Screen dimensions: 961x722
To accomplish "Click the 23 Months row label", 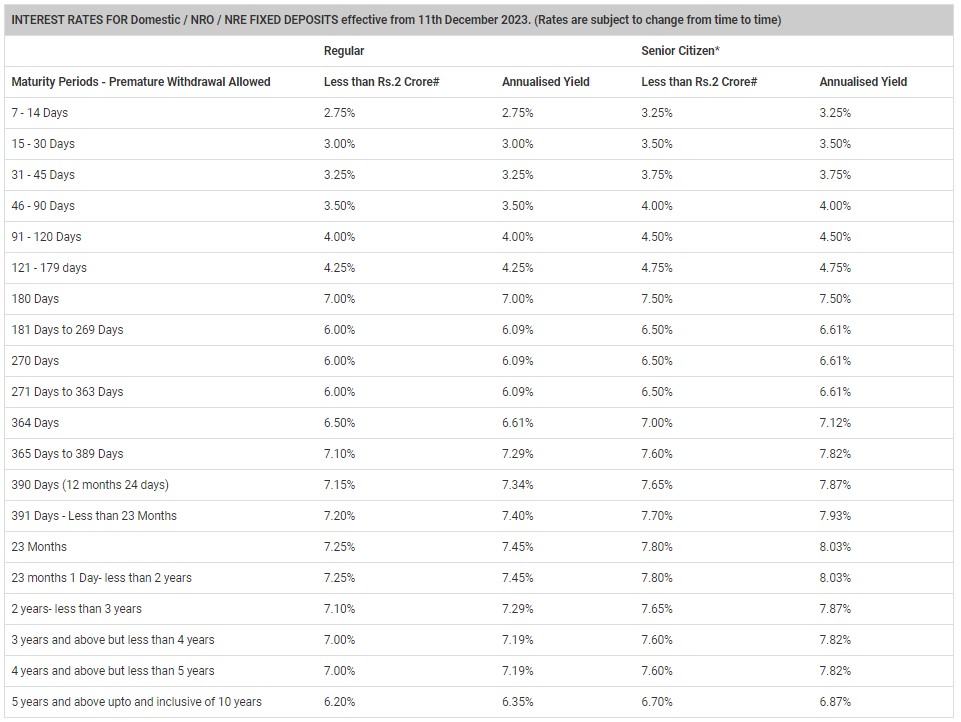I will (39, 547).
